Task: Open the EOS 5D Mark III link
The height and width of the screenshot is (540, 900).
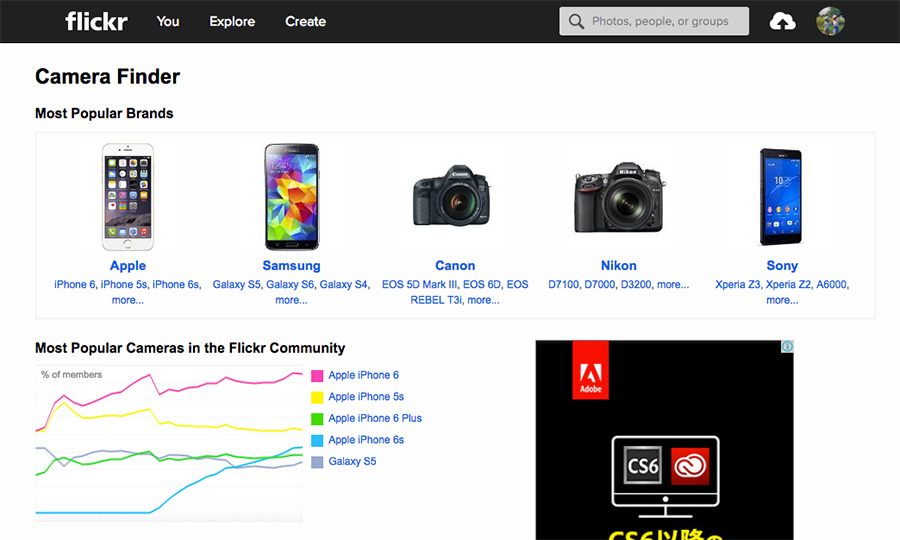Action: (x=420, y=285)
